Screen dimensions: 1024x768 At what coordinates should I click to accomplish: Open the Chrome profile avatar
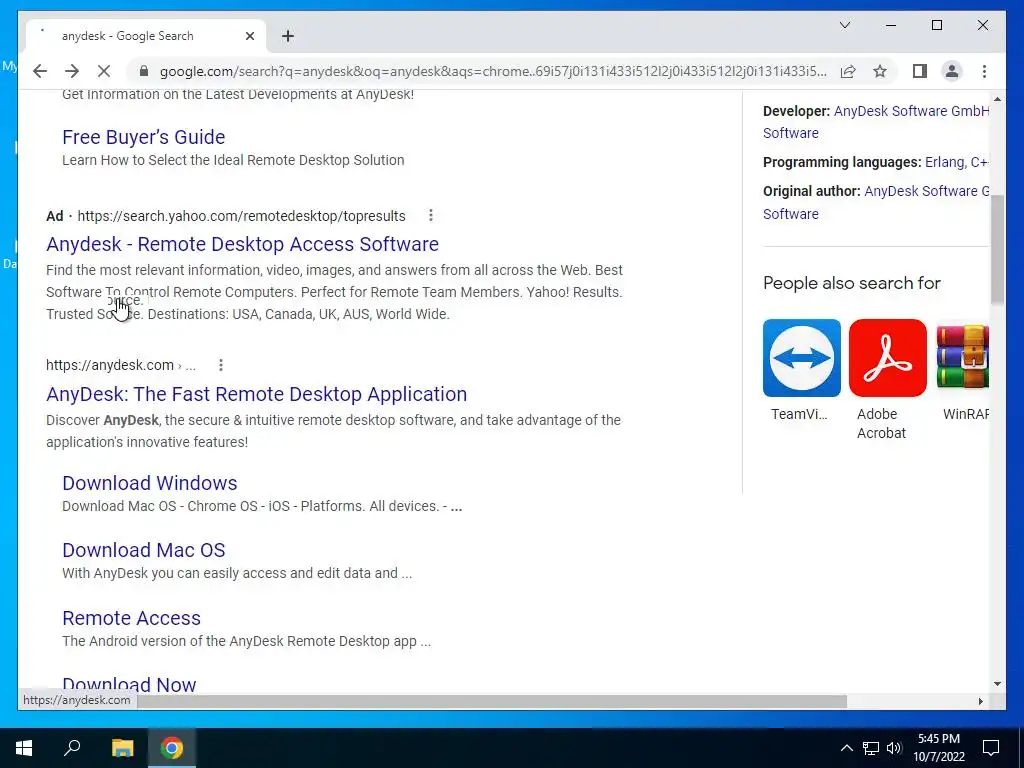(952, 71)
